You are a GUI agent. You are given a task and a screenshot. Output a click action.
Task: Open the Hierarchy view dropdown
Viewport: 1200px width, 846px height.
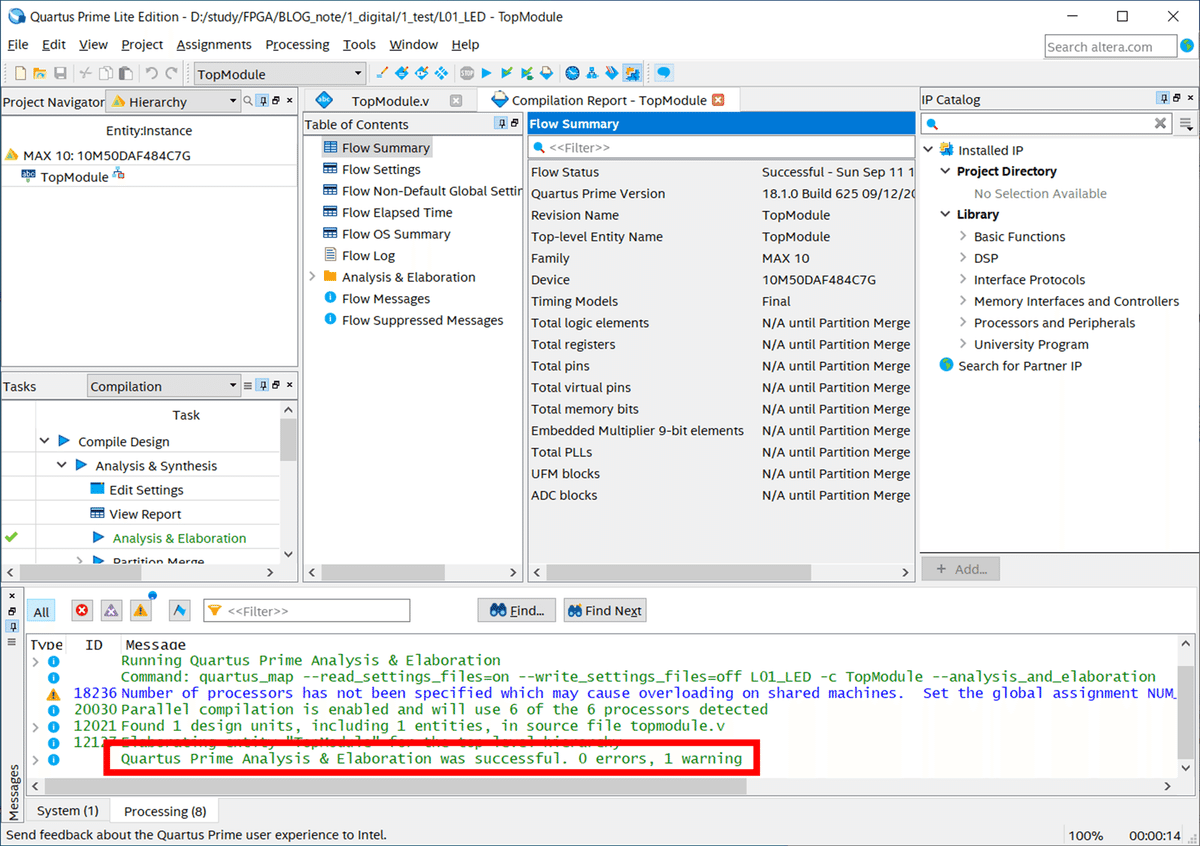pyautogui.click(x=173, y=101)
